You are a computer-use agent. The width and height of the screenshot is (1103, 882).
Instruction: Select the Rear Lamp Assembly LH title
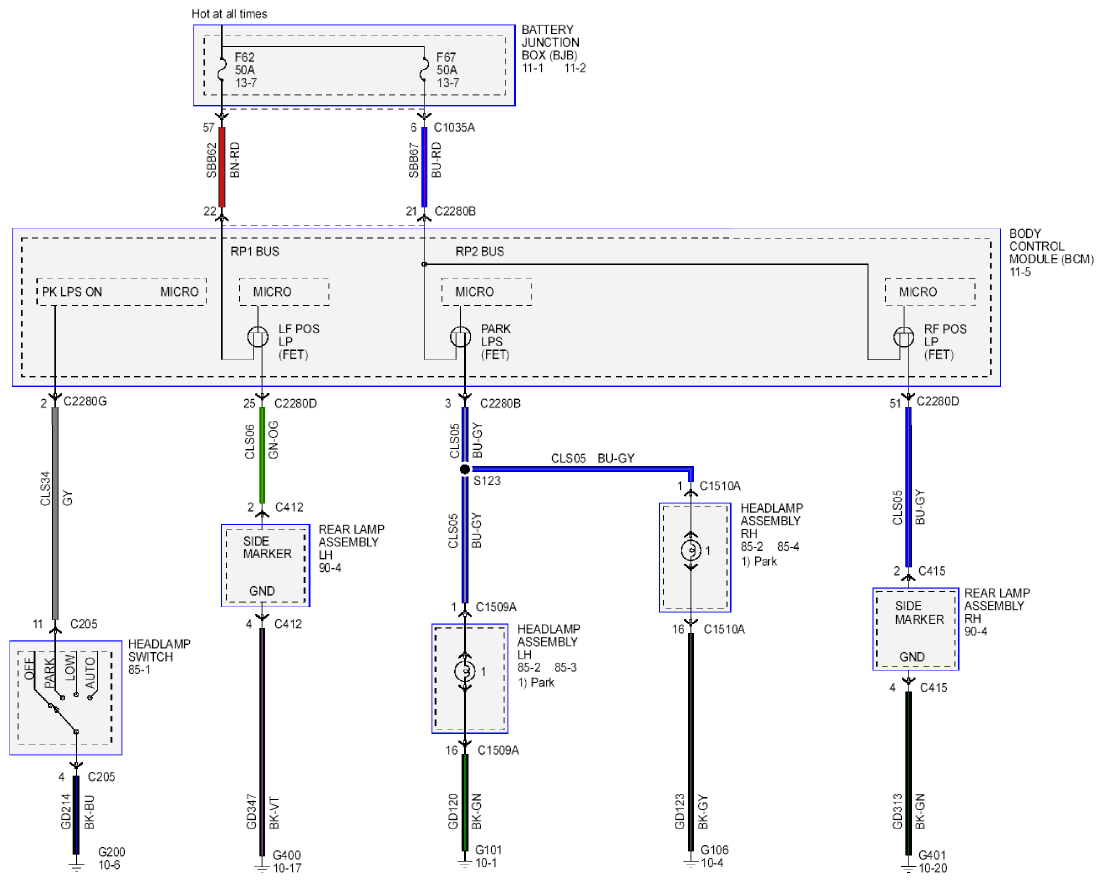click(x=351, y=542)
